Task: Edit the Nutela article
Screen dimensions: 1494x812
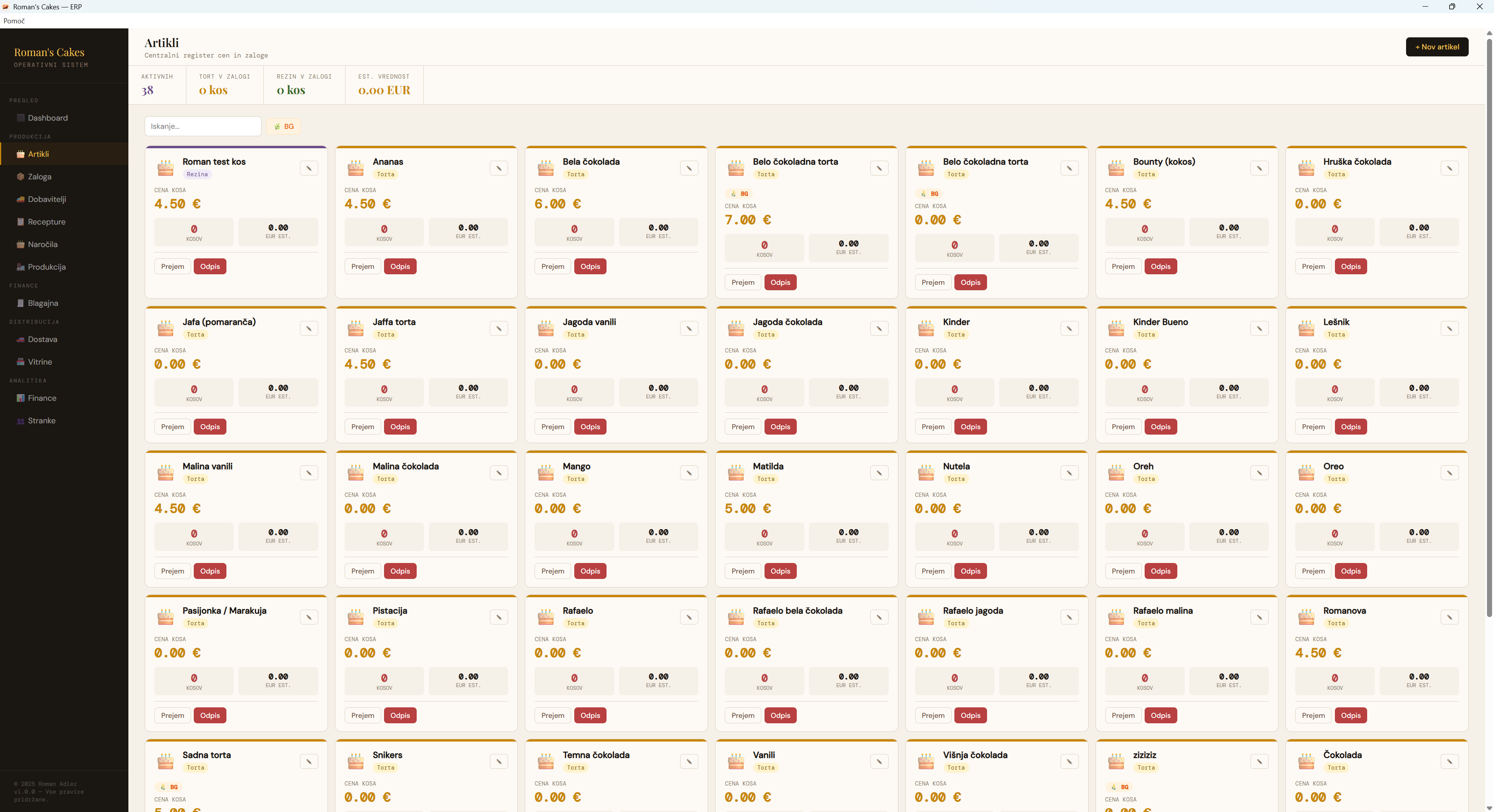Action: 1070,473
